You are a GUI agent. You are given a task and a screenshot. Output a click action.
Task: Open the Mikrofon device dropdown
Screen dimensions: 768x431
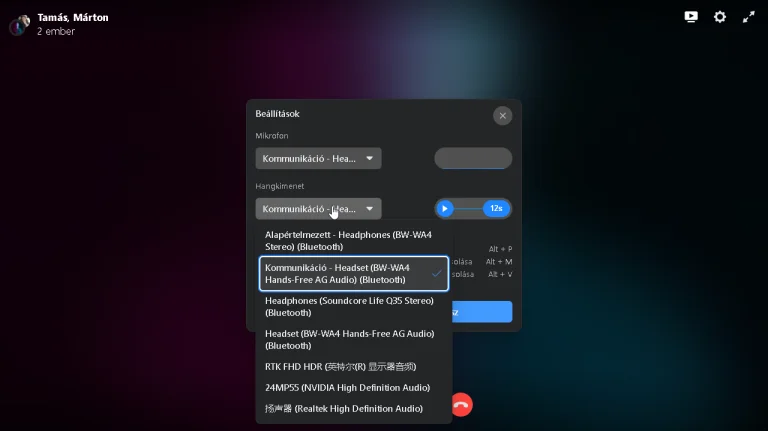click(318, 159)
